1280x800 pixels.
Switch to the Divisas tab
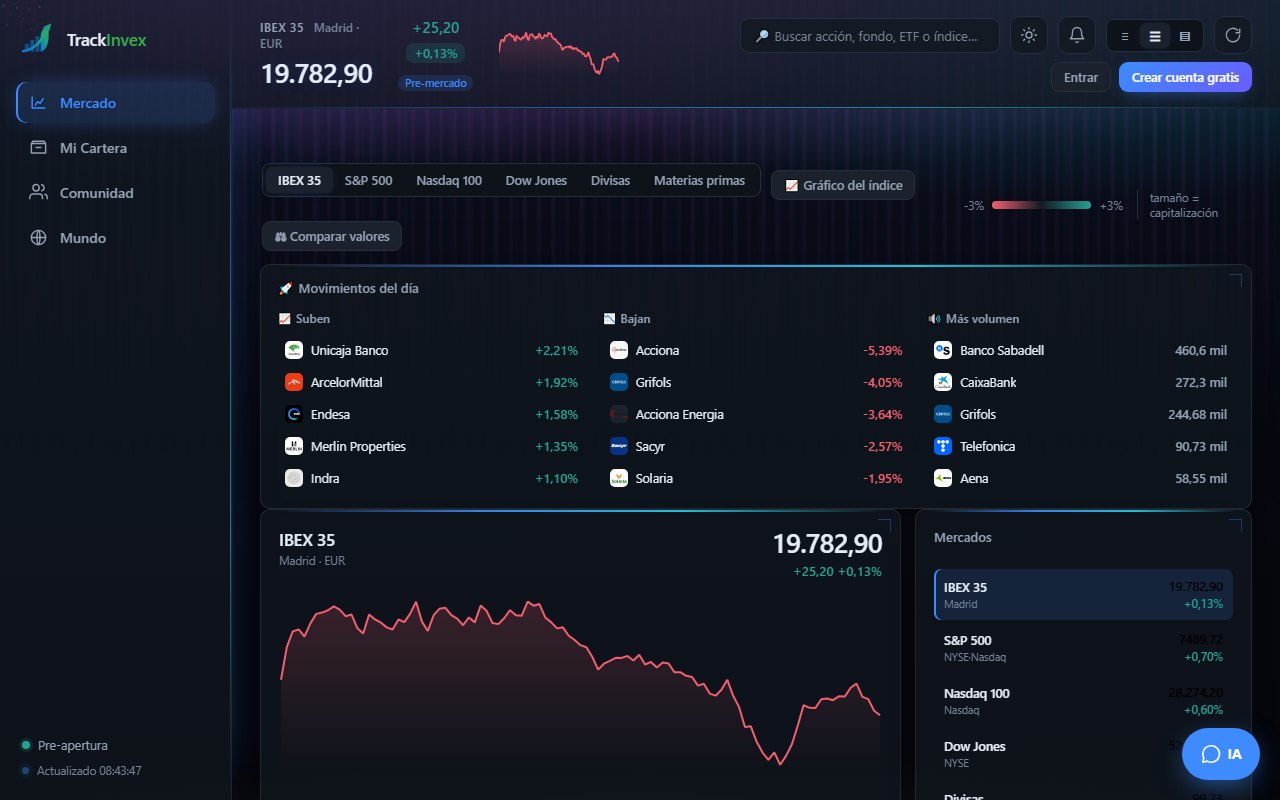(610, 181)
